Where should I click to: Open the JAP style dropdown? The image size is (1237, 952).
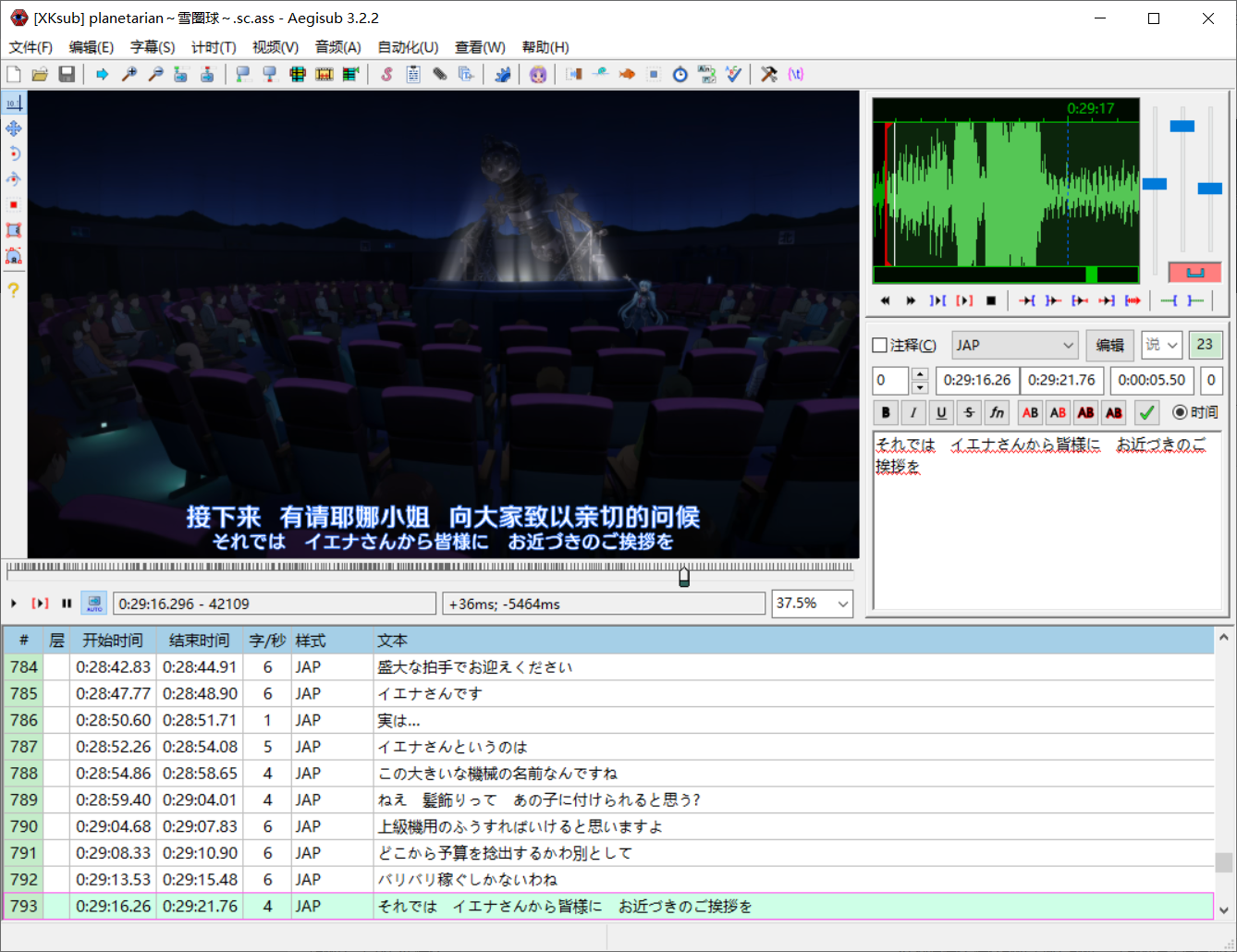click(x=1015, y=345)
